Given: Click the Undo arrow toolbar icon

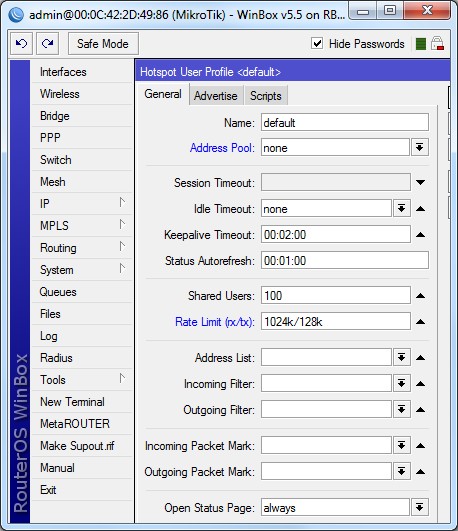Looking at the screenshot, I should point(21,43).
